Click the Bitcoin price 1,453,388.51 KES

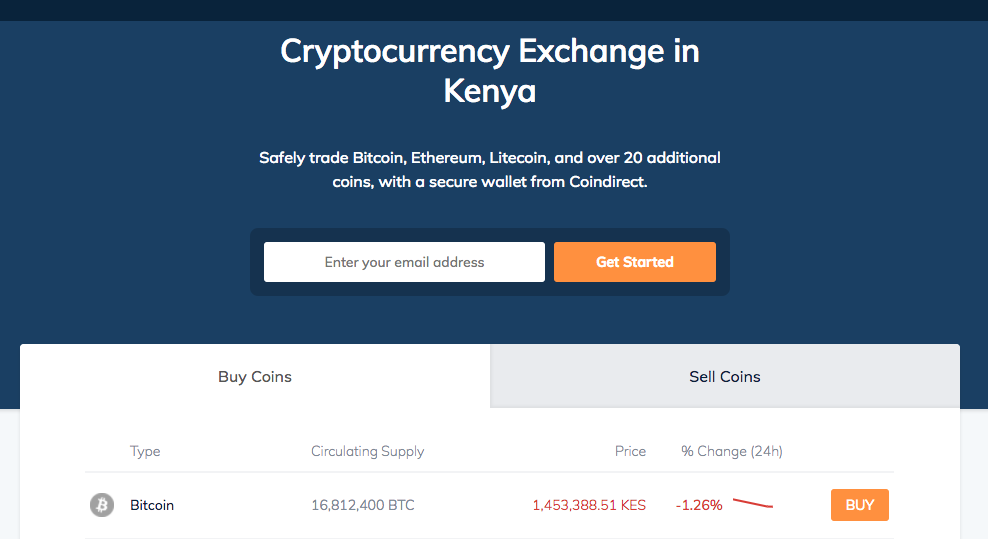click(x=589, y=505)
